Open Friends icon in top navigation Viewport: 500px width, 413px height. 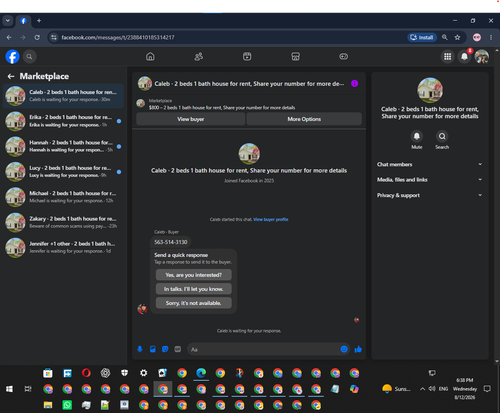[199, 57]
